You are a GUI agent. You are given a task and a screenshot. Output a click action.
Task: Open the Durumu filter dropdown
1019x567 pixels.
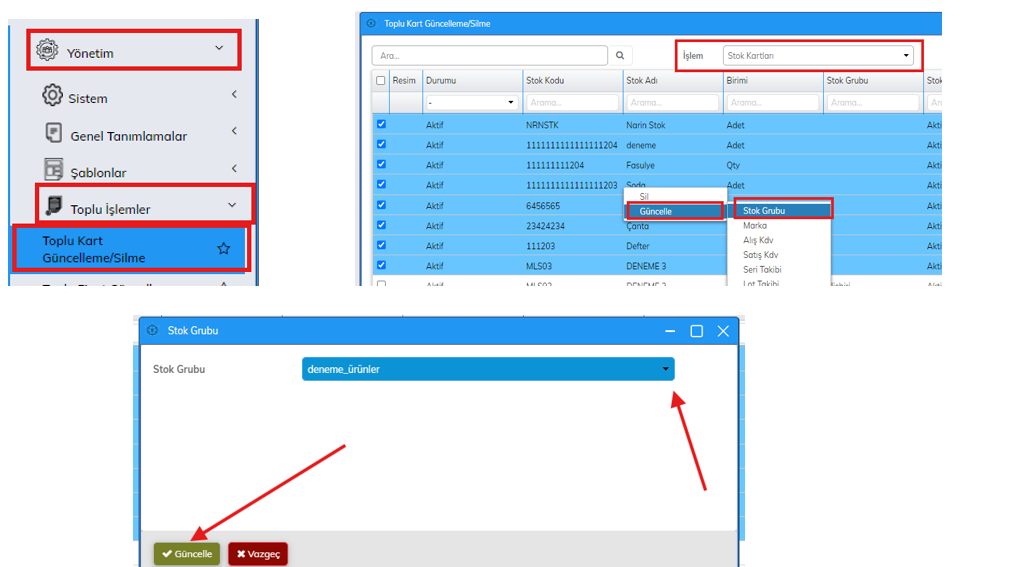(x=470, y=102)
